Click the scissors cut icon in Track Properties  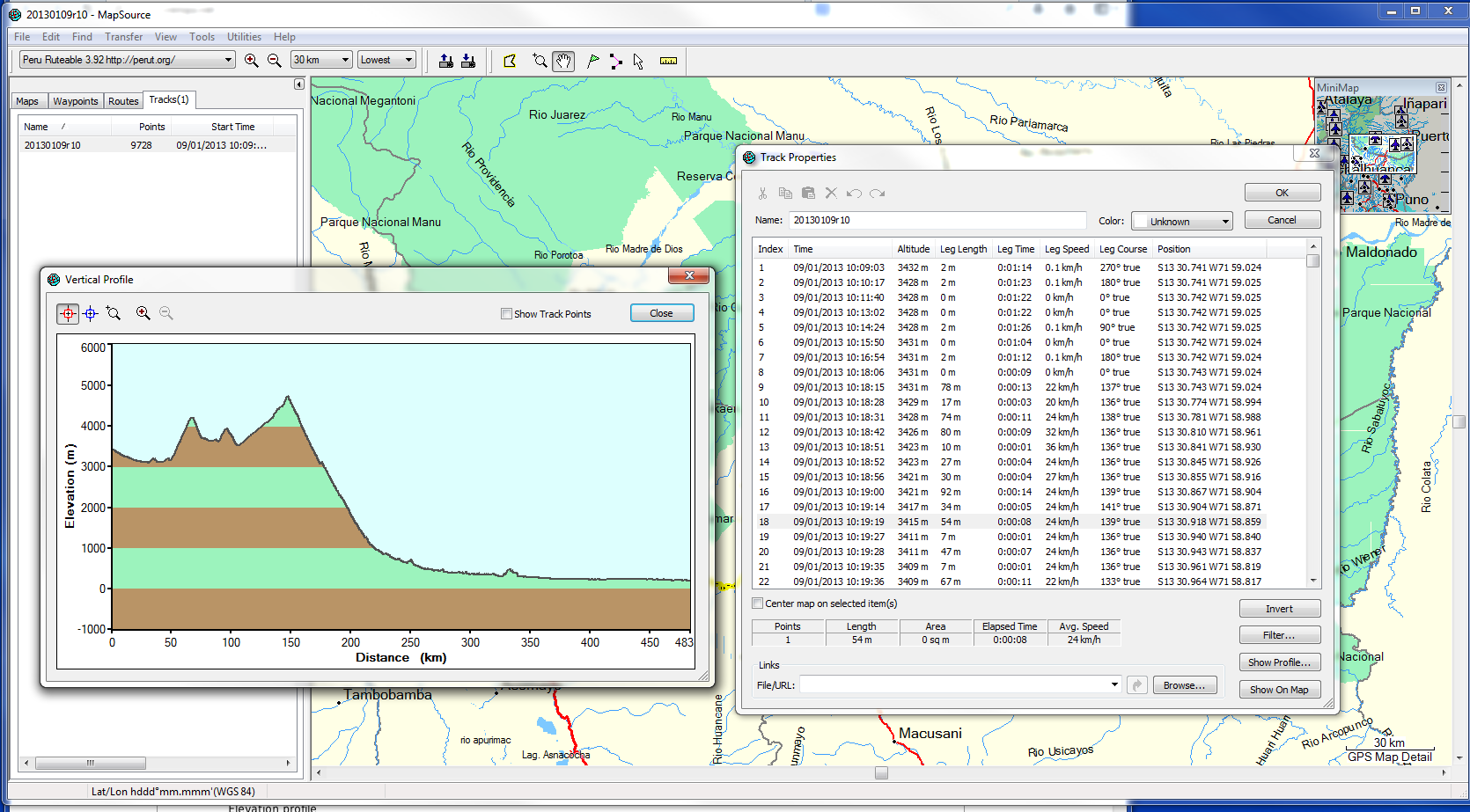762,193
